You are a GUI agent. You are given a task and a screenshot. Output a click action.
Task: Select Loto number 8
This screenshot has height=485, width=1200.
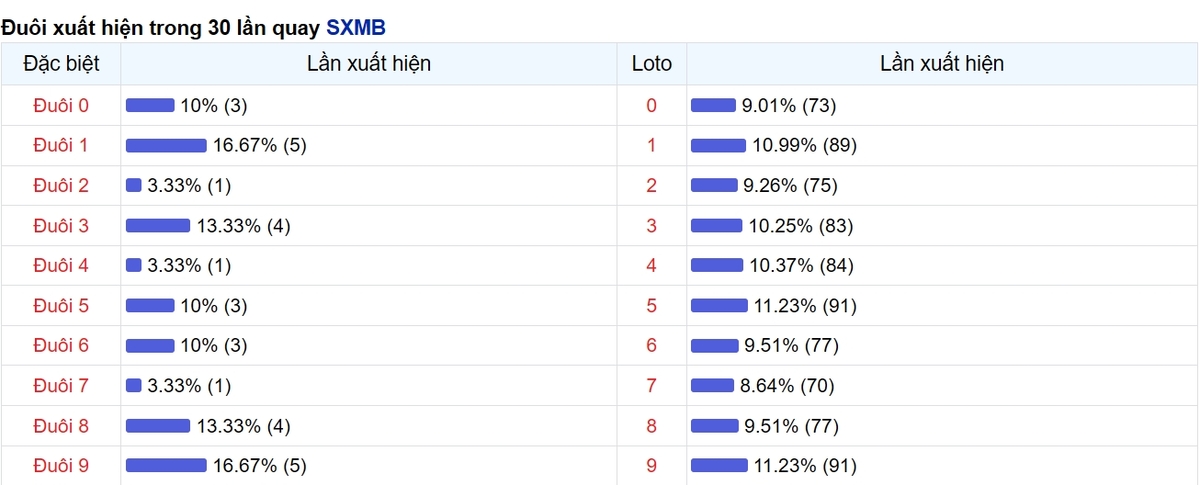(x=652, y=425)
